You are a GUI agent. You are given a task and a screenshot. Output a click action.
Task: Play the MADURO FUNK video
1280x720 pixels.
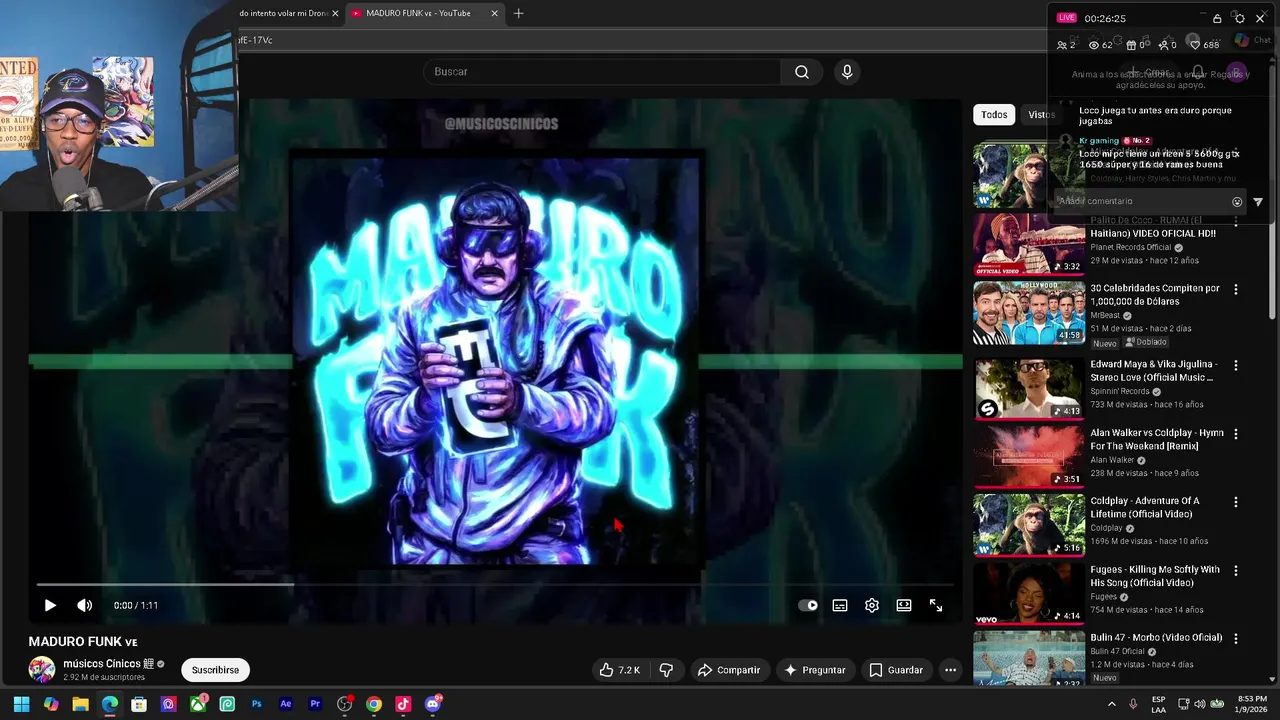(50, 605)
